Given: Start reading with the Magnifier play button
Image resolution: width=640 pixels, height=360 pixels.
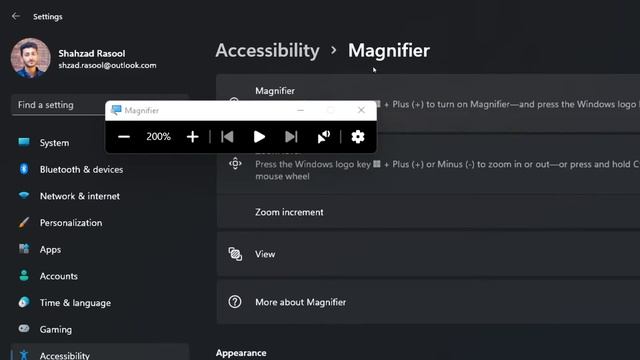Looking at the screenshot, I should pyautogui.click(x=259, y=137).
